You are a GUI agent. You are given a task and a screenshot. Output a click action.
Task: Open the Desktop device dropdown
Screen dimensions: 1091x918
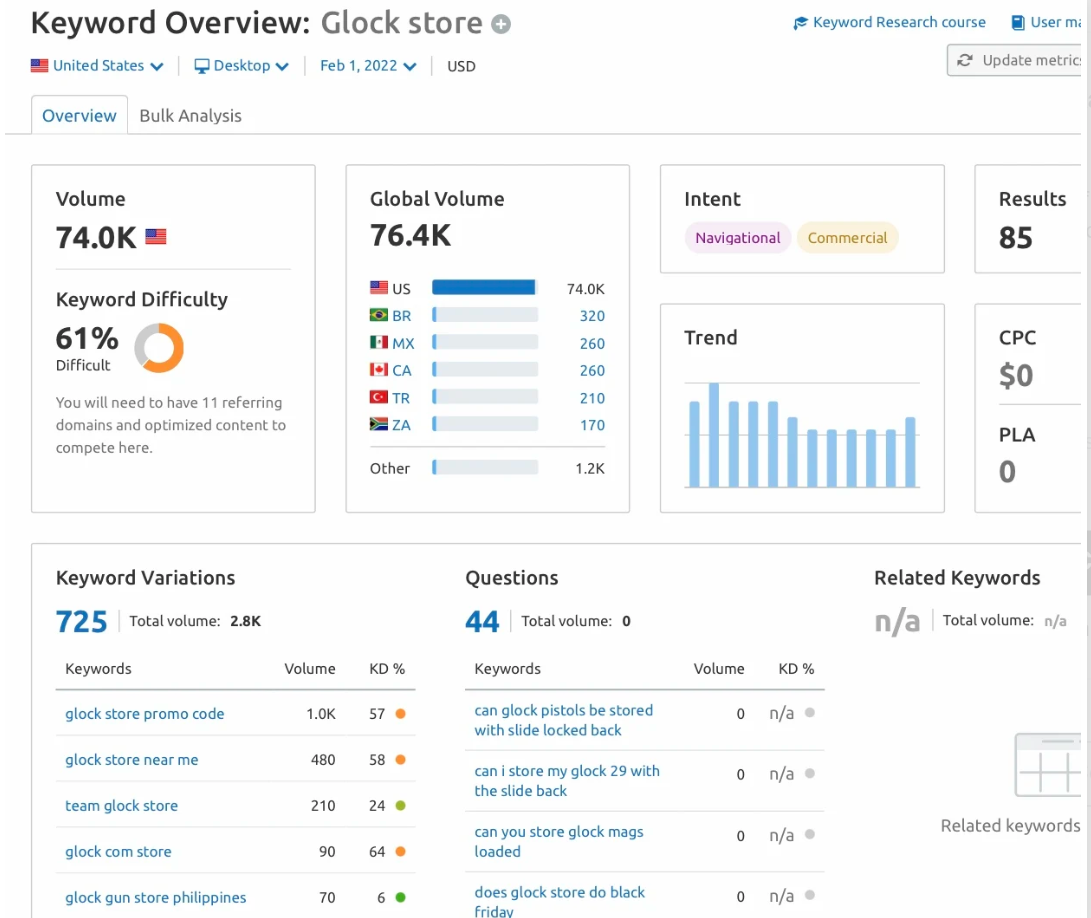tap(241, 65)
